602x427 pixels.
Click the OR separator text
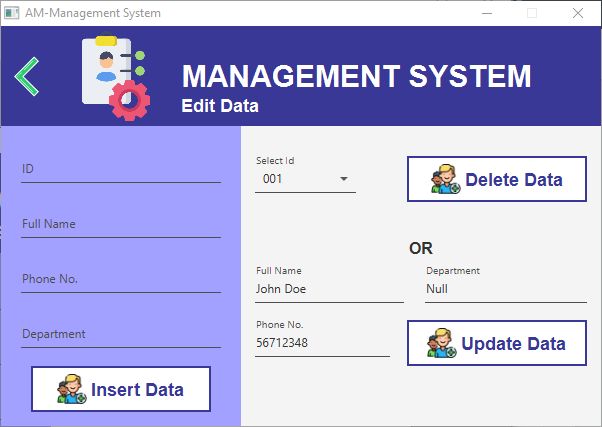coord(421,248)
